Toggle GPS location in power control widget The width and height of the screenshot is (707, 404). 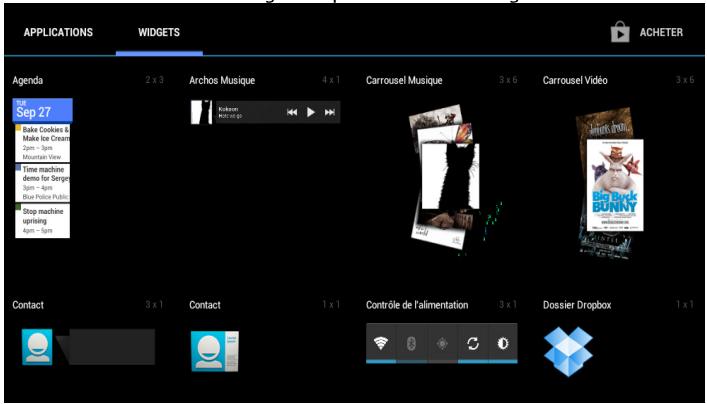point(442,344)
